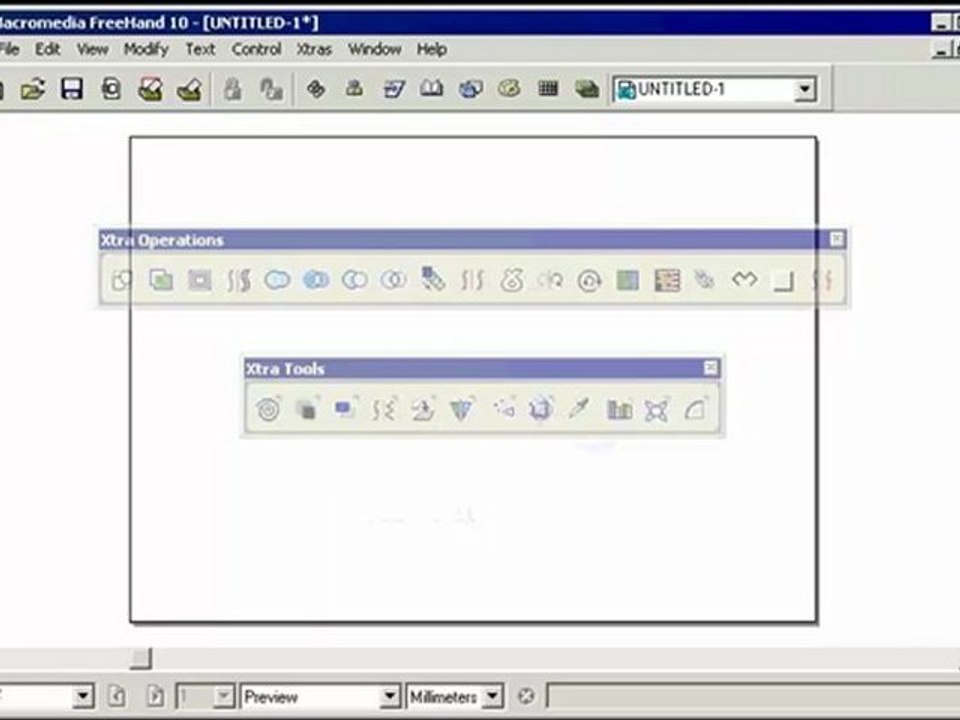Click the Union blue oval icon
This screenshot has width=960, height=720.
pyautogui.click(x=277, y=280)
